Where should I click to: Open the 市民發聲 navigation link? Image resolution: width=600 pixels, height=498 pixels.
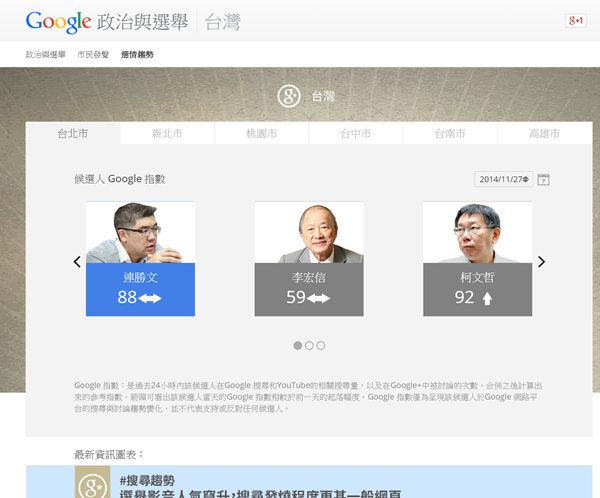click(x=93, y=55)
